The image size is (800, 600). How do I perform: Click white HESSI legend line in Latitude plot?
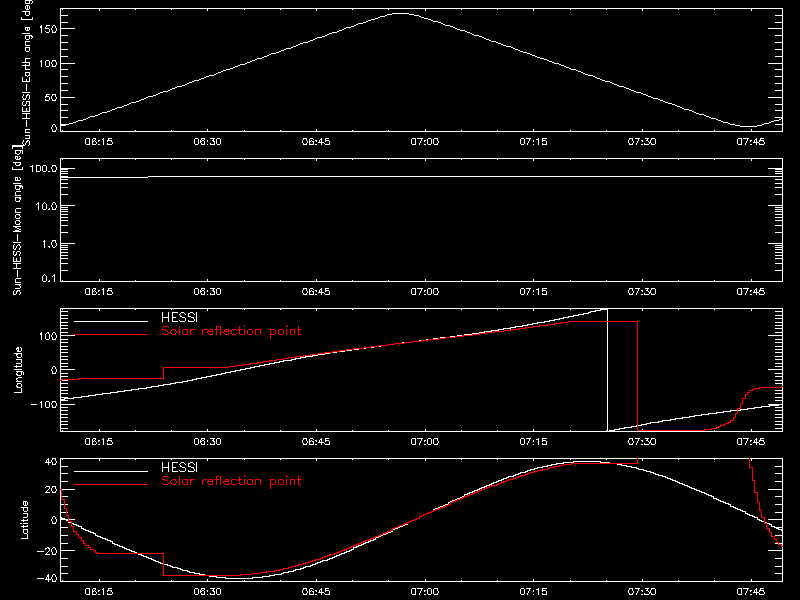click(x=111, y=471)
